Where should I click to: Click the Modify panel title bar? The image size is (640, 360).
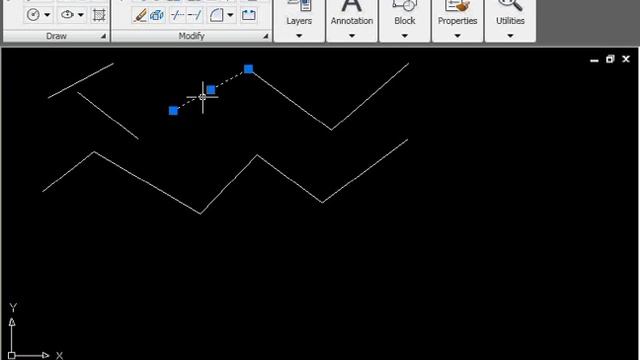191,36
